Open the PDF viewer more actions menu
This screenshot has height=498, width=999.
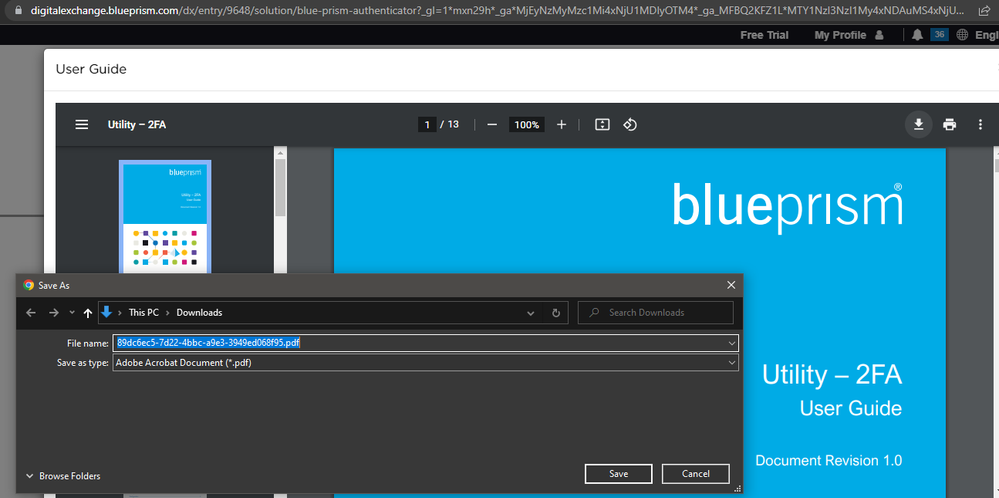[x=981, y=125]
